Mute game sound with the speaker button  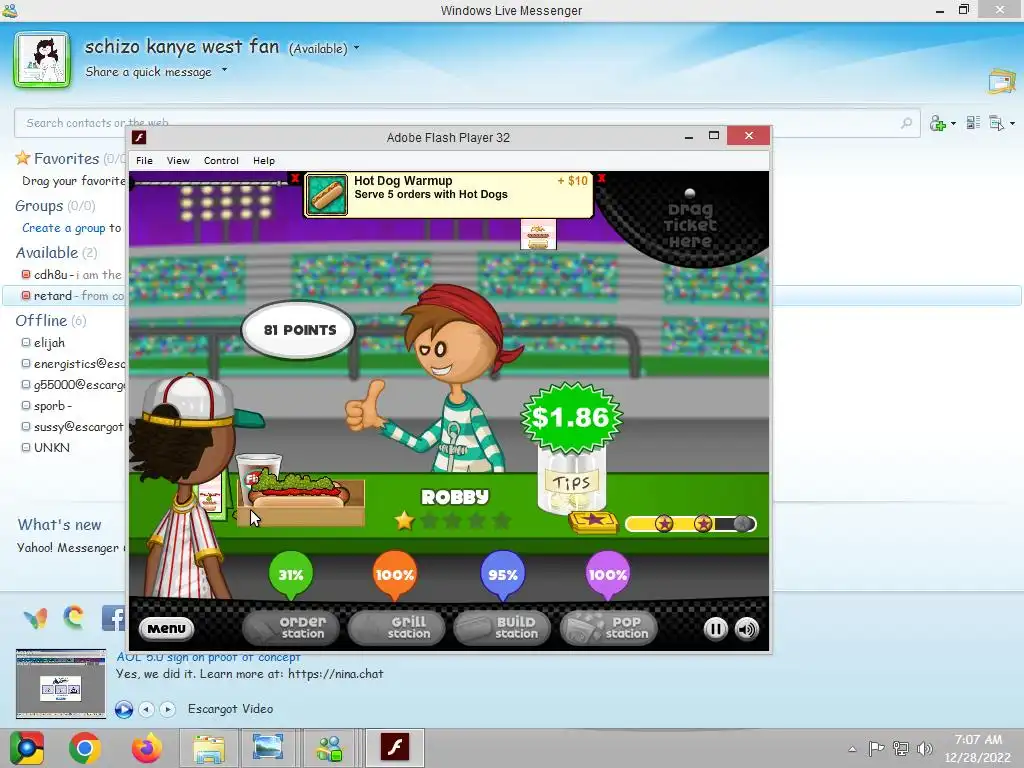pyautogui.click(x=746, y=629)
